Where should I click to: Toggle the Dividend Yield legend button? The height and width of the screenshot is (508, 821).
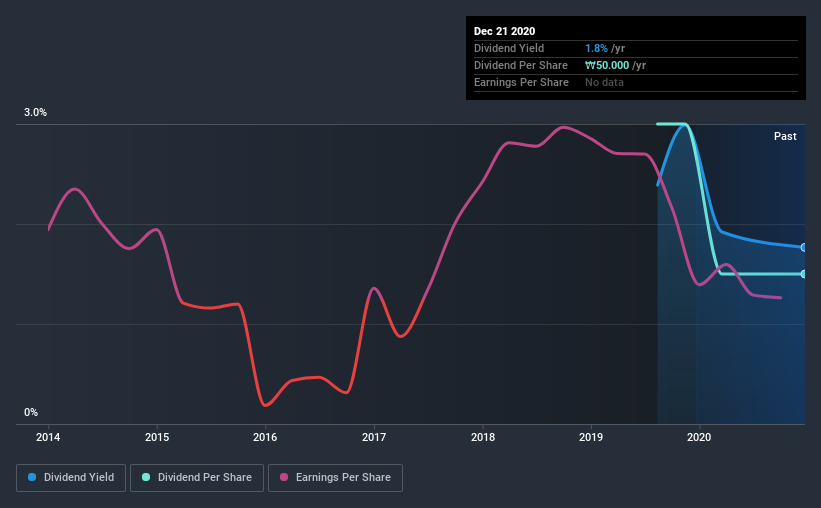coord(71,478)
